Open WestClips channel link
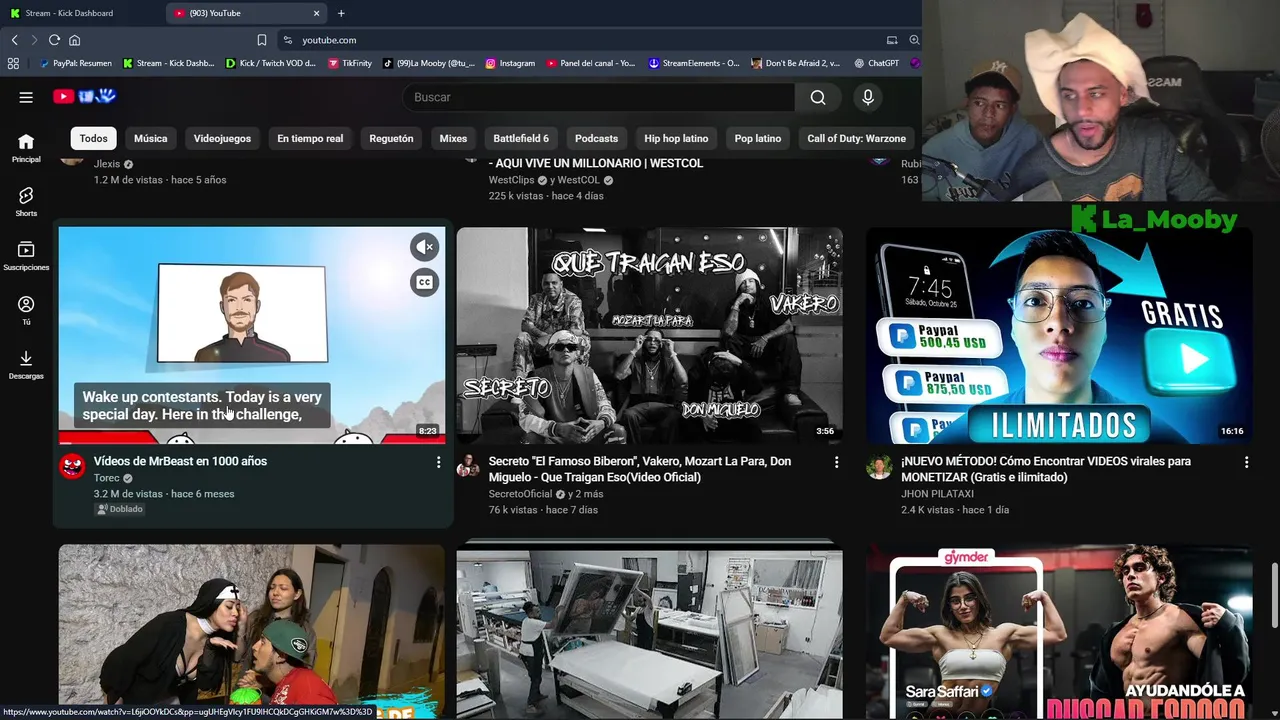The height and width of the screenshot is (720, 1280). click(512, 180)
